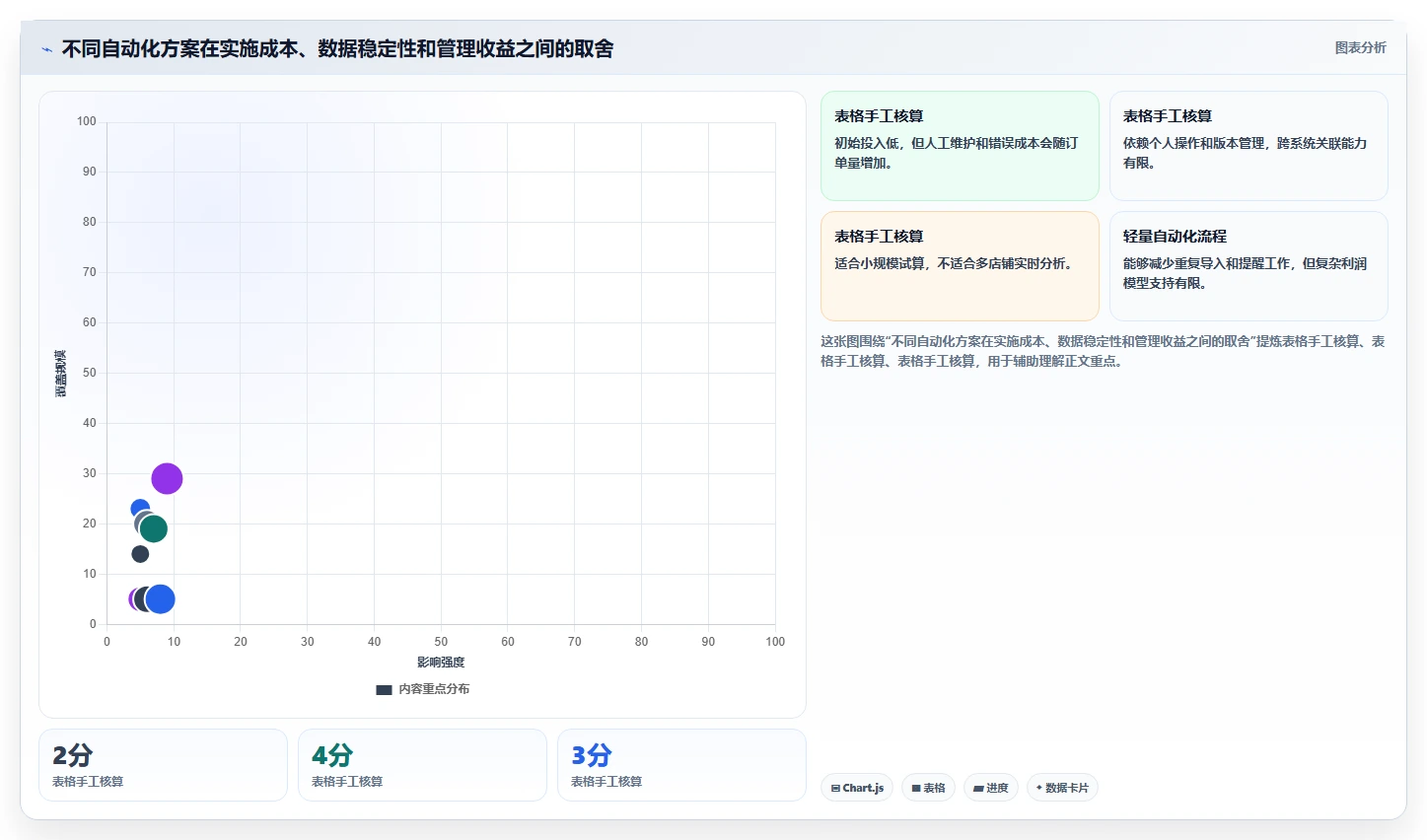Viewport: 1427px width, 840px height.
Task: Click the 图表分析 label in the header
Action: [x=1360, y=47]
